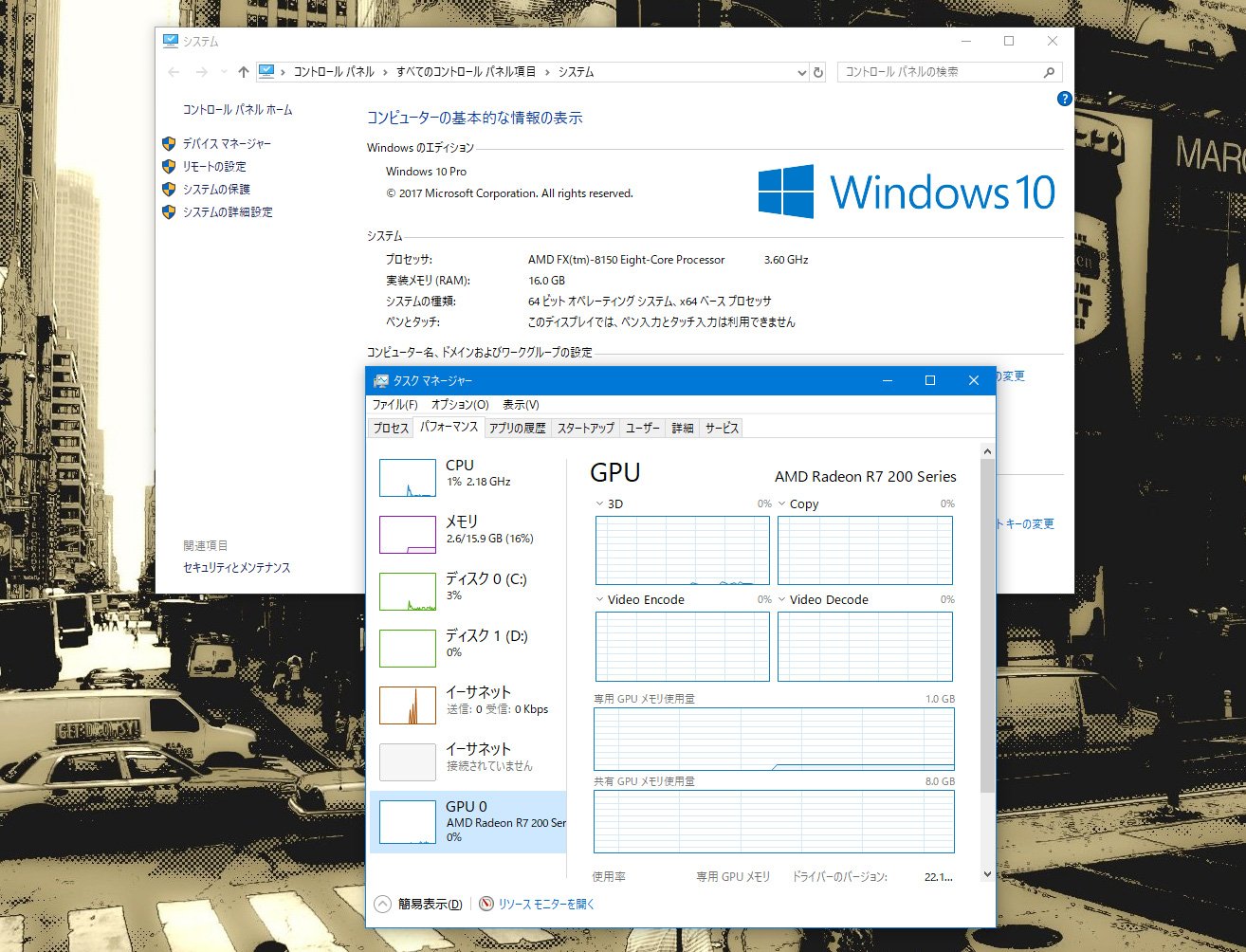Select ディスク 1 (D:) in the performance list

[467, 649]
